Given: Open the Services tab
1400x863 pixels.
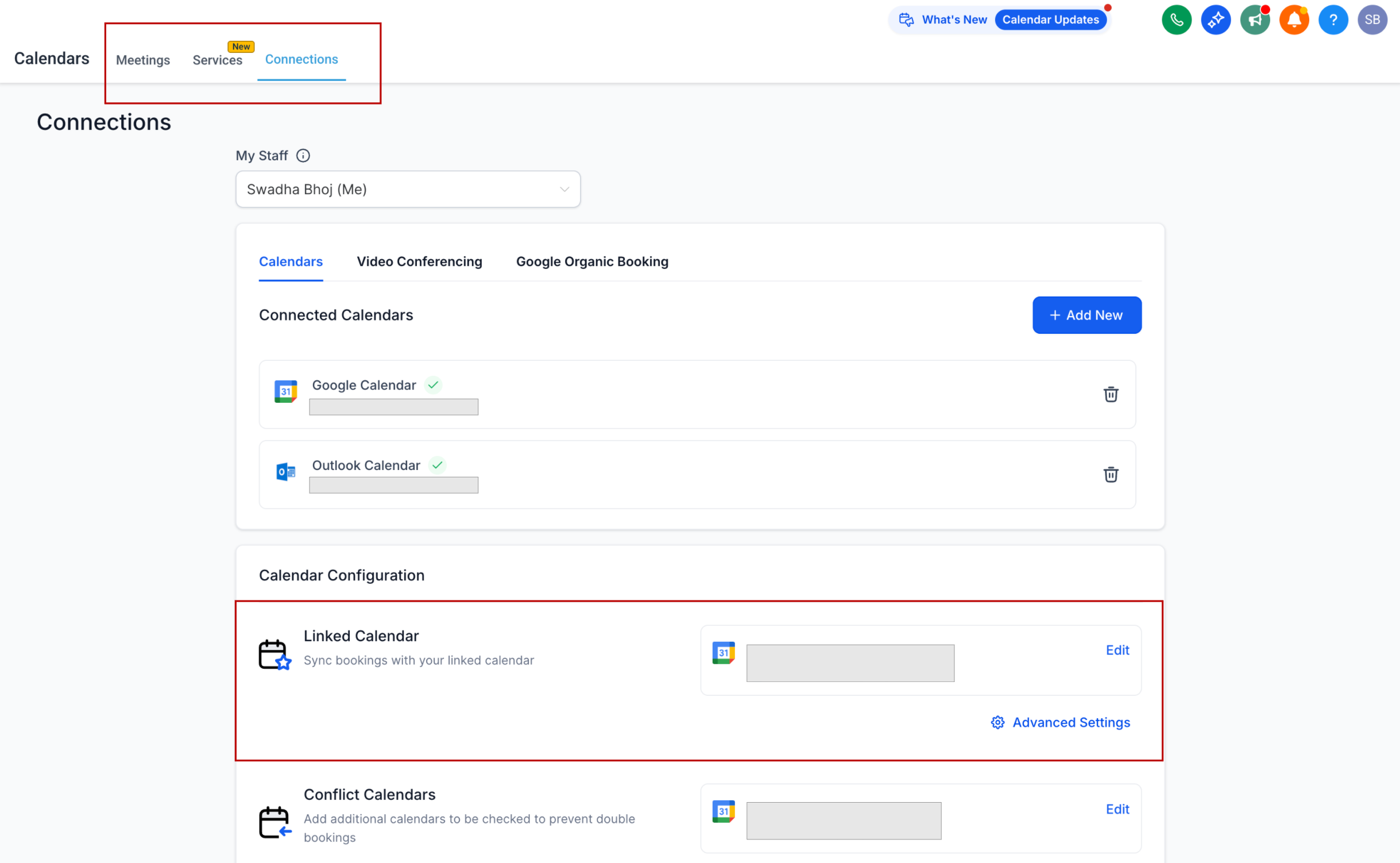Looking at the screenshot, I should (x=217, y=60).
